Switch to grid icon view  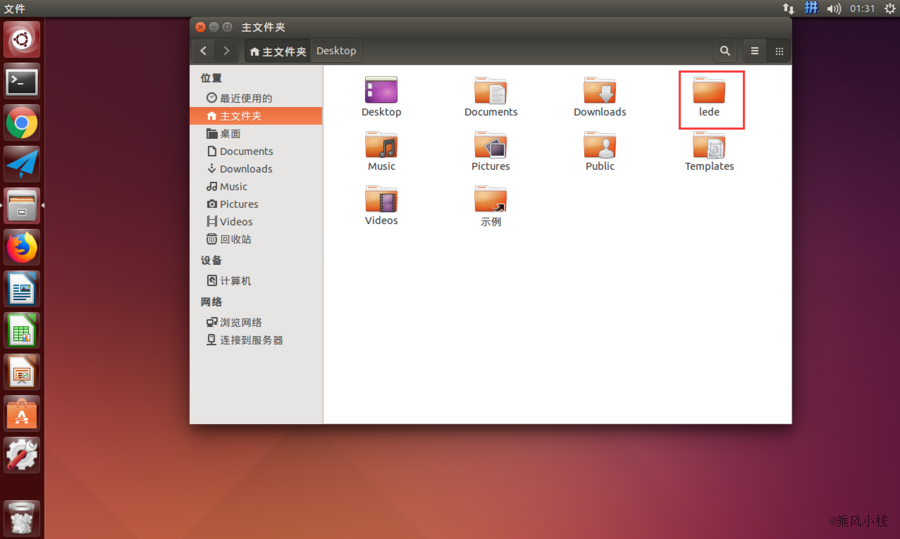click(x=779, y=51)
